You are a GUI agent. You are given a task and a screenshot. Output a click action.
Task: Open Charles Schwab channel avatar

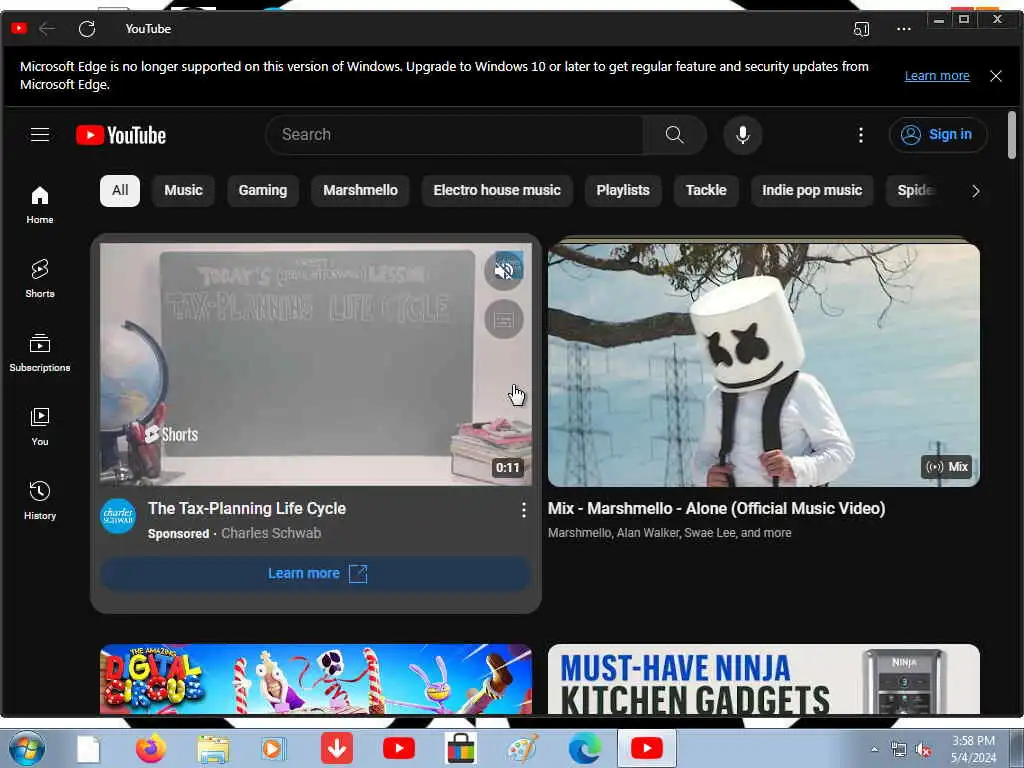coord(118,517)
